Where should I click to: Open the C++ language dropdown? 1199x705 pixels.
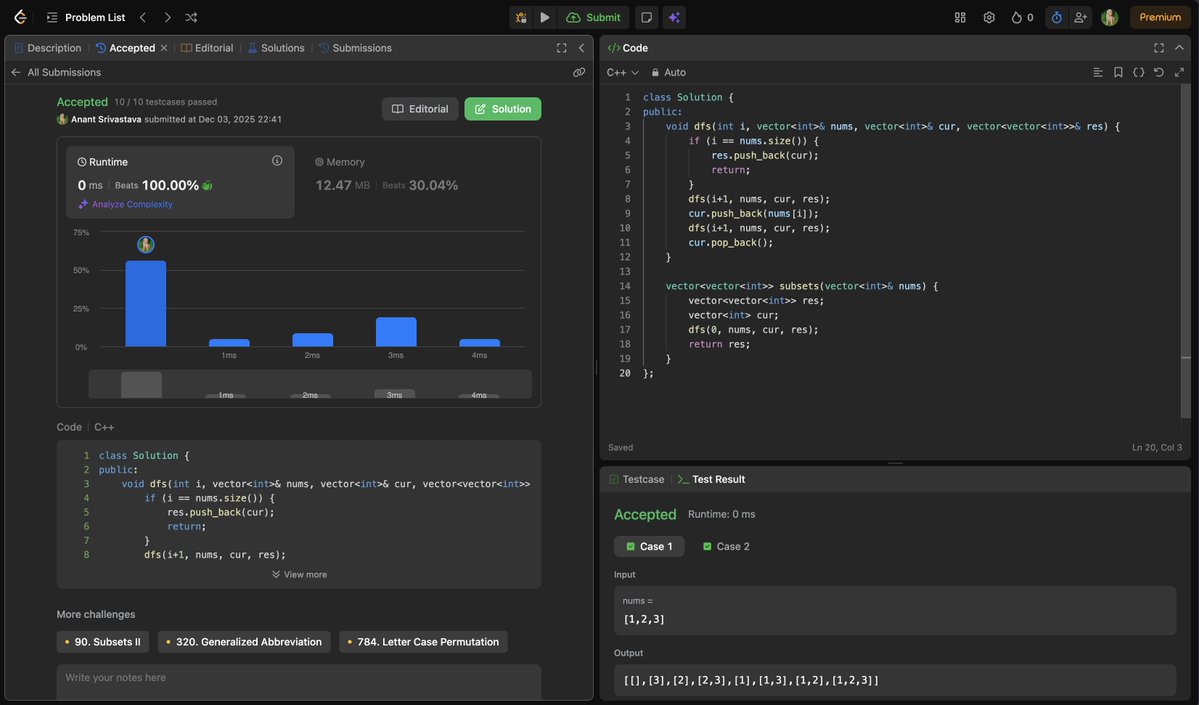click(622, 72)
